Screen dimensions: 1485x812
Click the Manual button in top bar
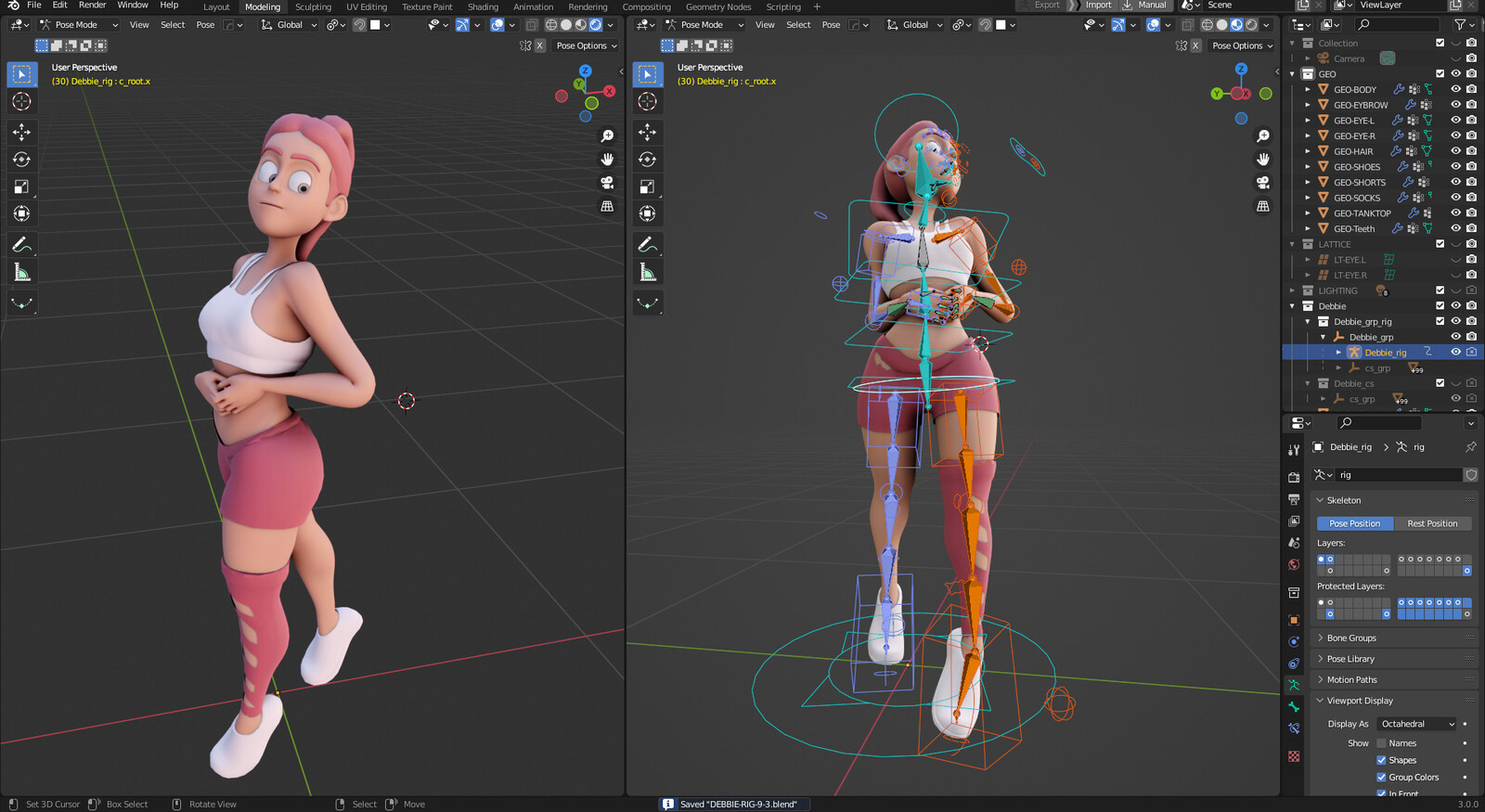click(1144, 6)
